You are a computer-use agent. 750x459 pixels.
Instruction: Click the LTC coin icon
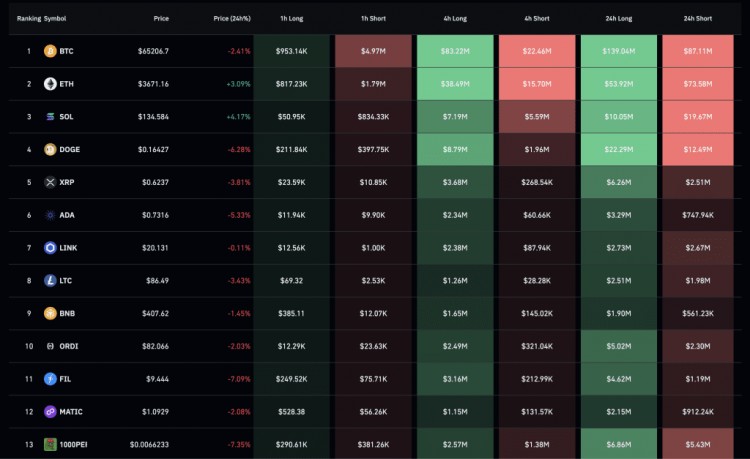(50, 281)
